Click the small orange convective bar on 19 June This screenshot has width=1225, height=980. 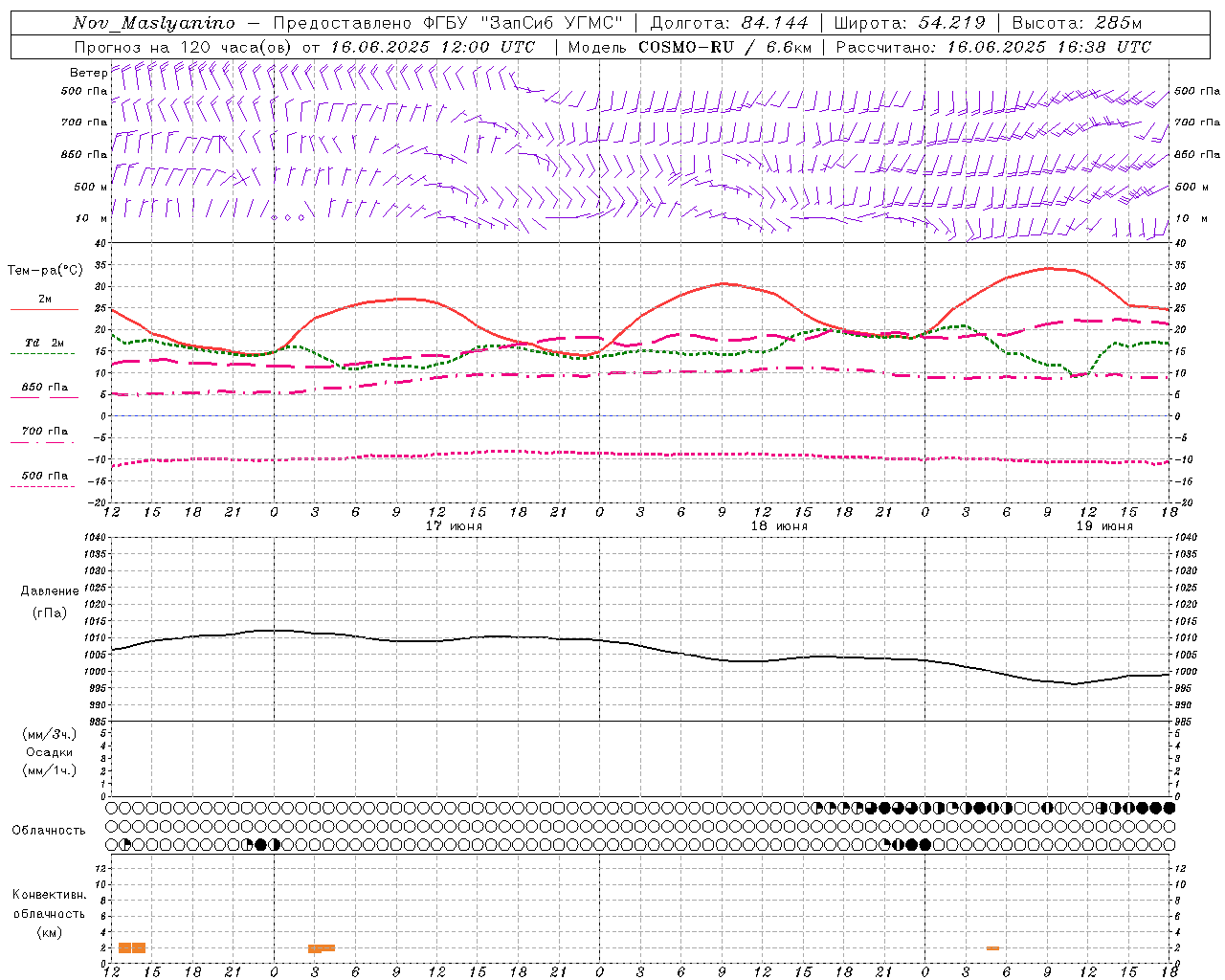pyautogui.click(x=992, y=948)
